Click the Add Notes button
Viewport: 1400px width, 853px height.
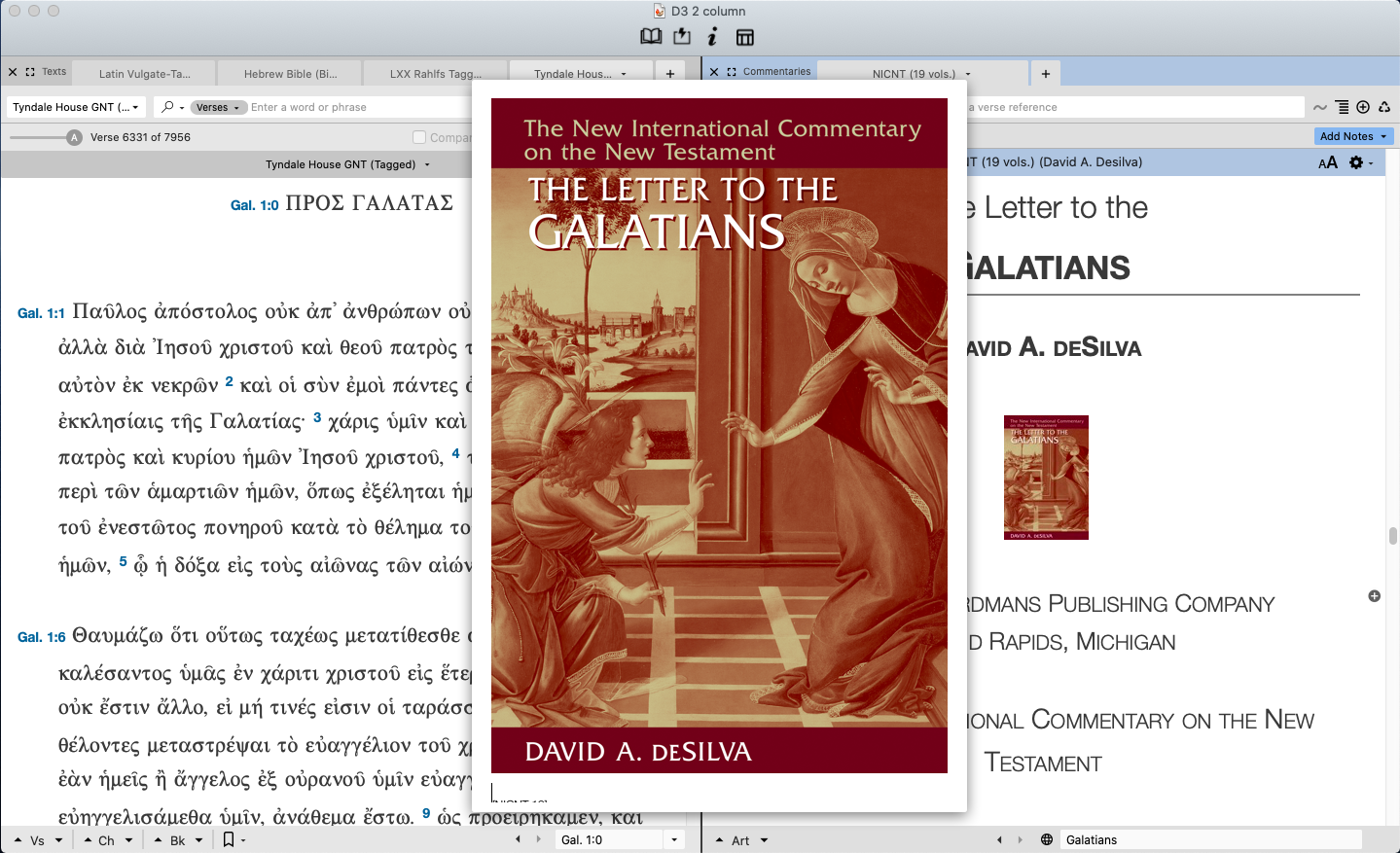point(1353,136)
